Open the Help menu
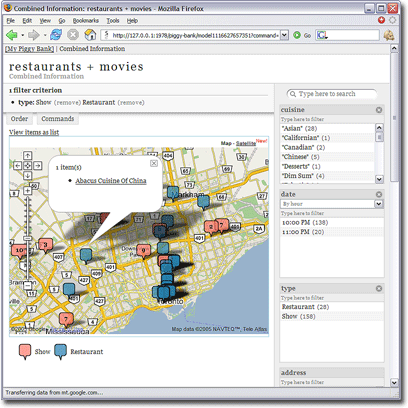Viewport: 408px width, 408px height. pos(132,21)
